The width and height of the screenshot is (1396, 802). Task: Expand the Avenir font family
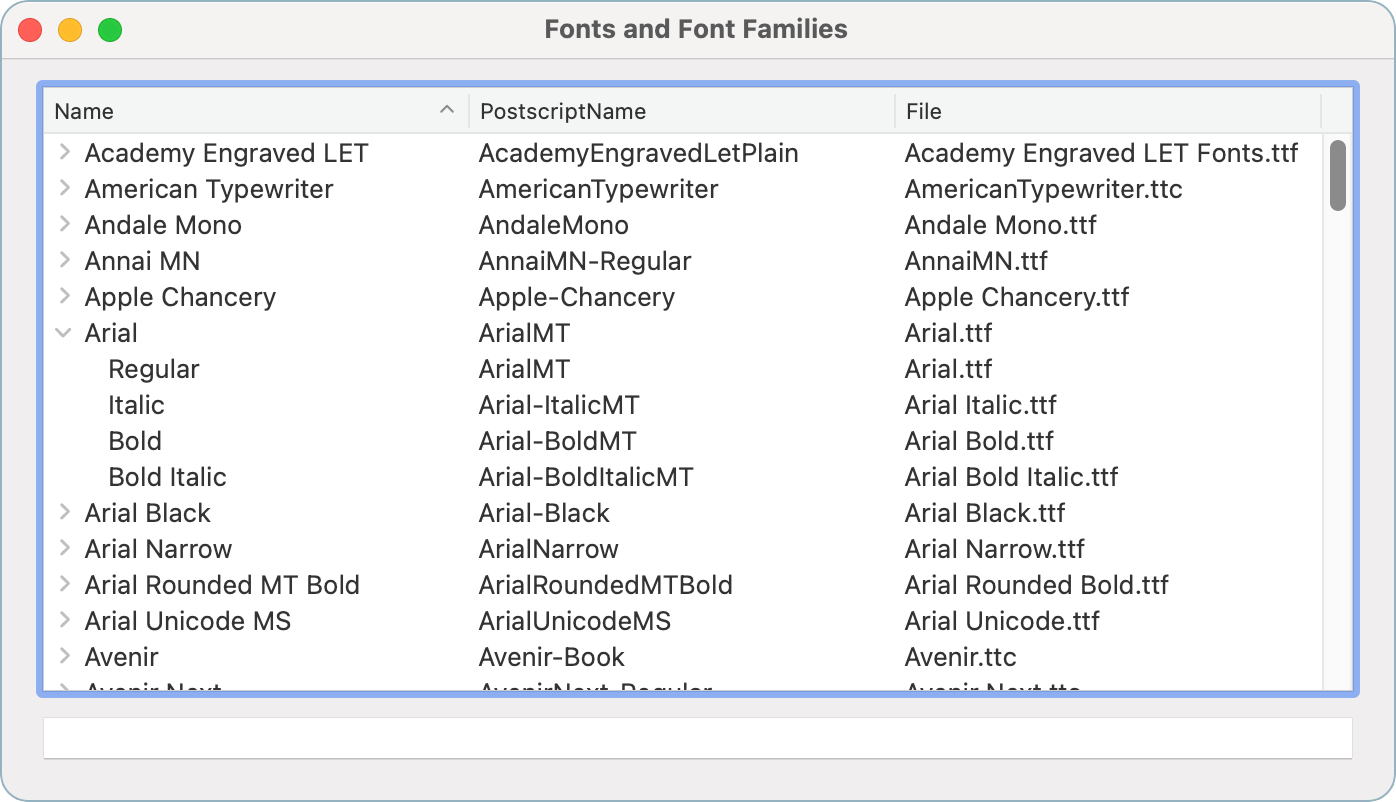coord(64,657)
